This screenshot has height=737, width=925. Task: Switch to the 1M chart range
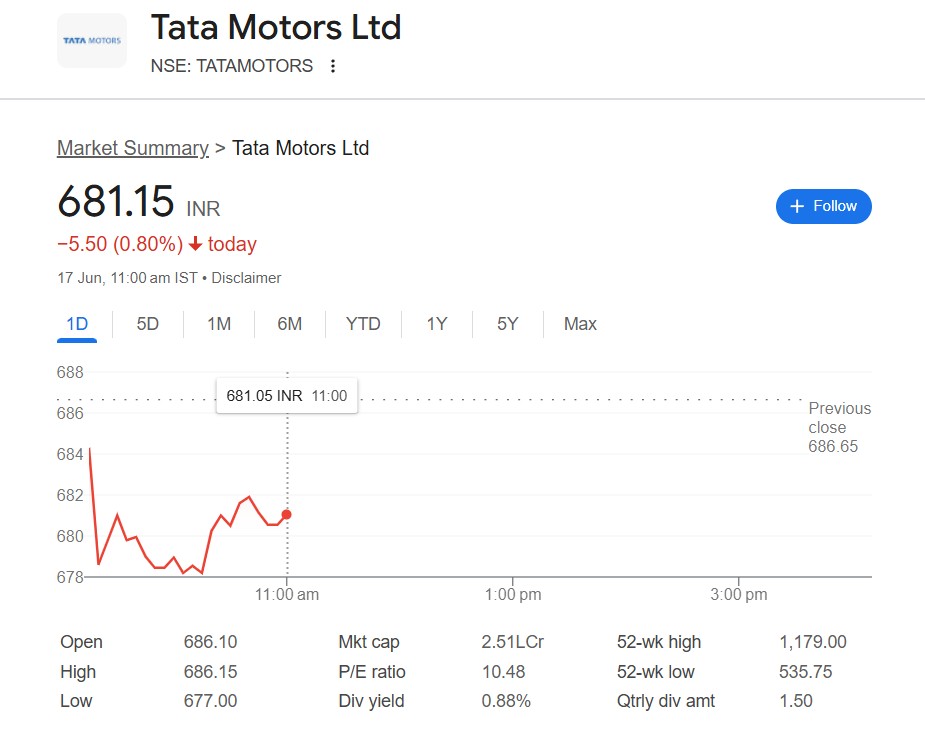click(219, 324)
